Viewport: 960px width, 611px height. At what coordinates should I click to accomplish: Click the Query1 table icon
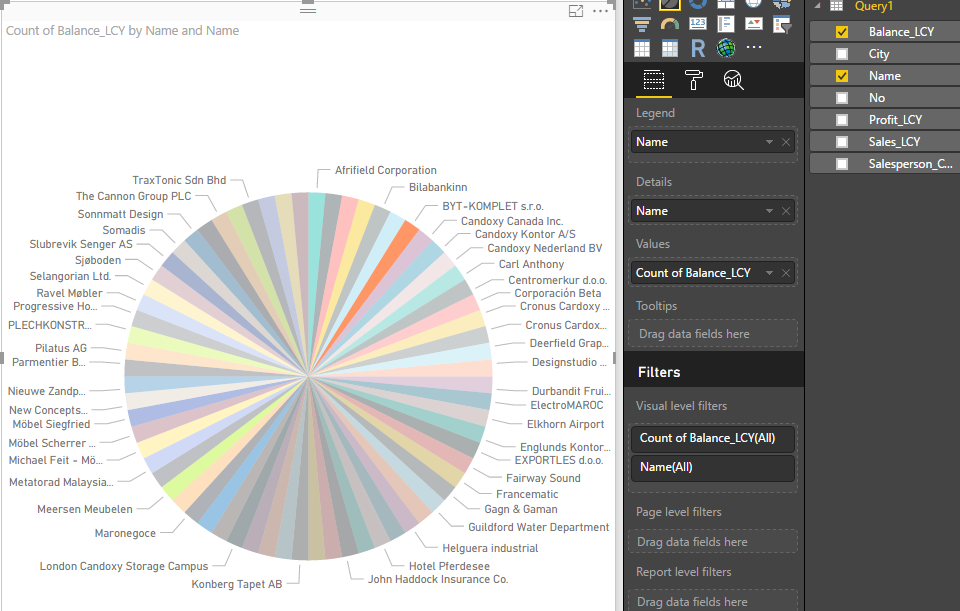click(x=836, y=6)
